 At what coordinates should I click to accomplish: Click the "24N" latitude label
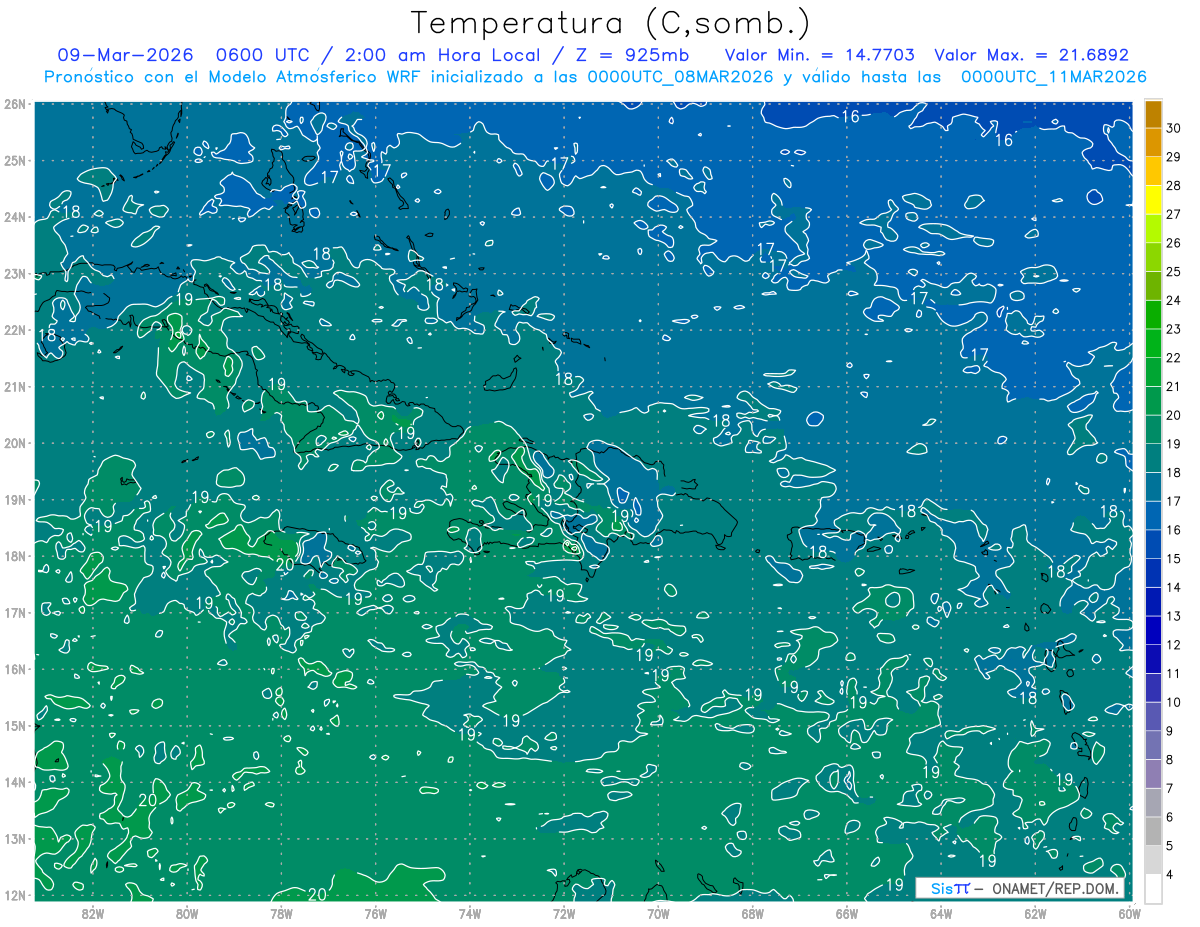click(x=15, y=217)
